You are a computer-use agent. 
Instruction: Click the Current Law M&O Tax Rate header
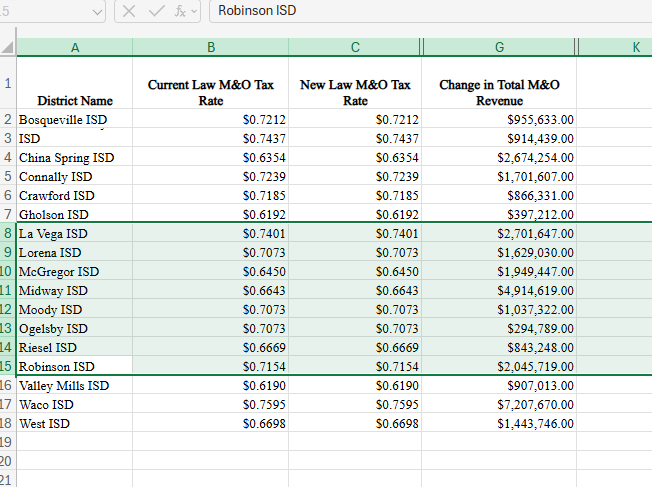tap(210, 92)
